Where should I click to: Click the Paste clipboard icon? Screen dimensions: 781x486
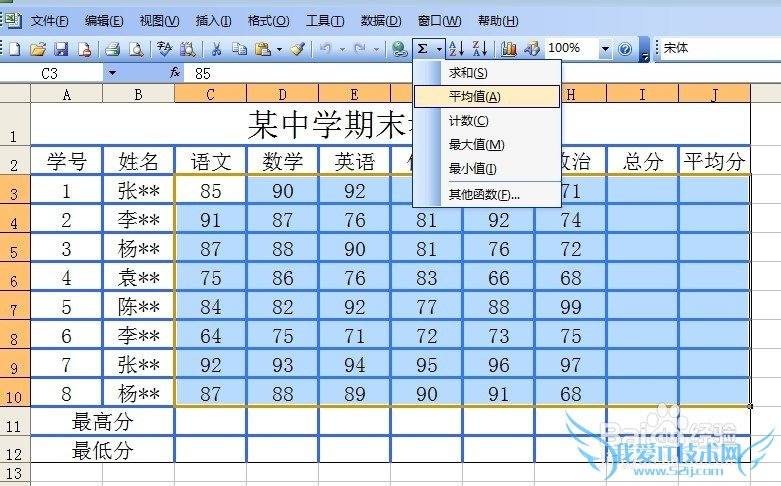coord(262,49)
